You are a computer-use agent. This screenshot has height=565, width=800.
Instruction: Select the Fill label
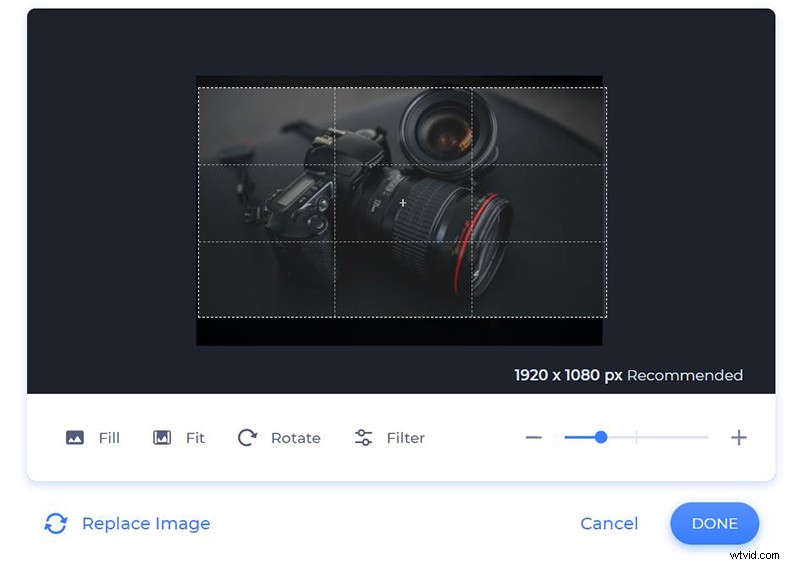109,438
